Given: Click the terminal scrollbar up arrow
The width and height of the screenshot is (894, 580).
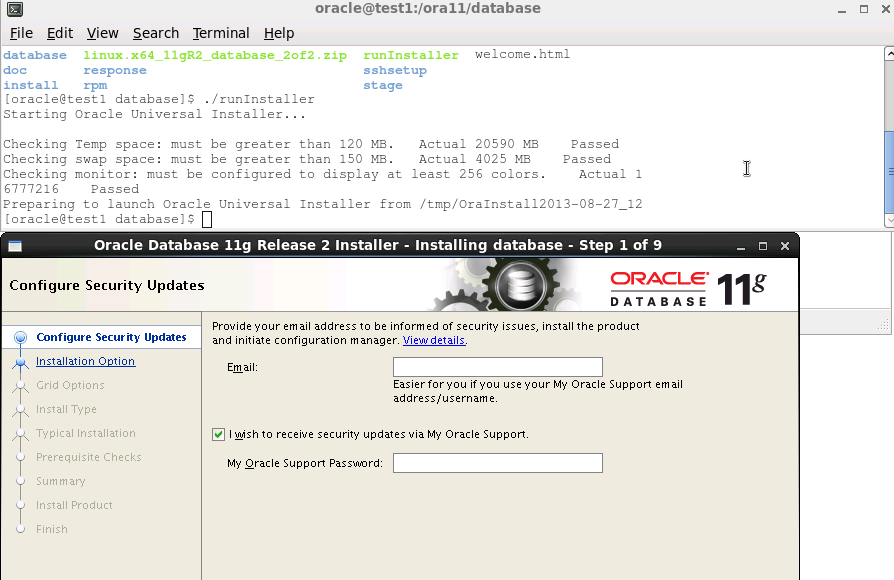Looking at the screenshot, I should click(889, 54).
